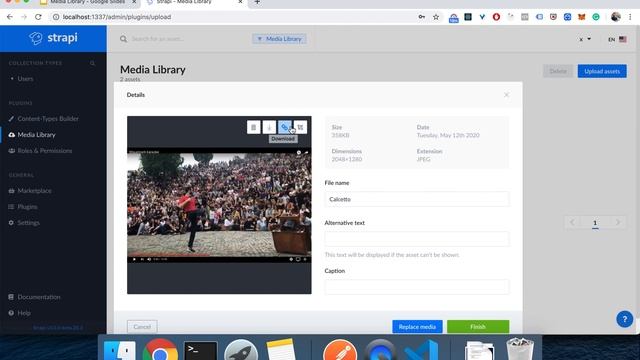The height and width of the screenshot is (360, 640).
Task: Edit the File name field Calcetto
Action: pos(417,199)
